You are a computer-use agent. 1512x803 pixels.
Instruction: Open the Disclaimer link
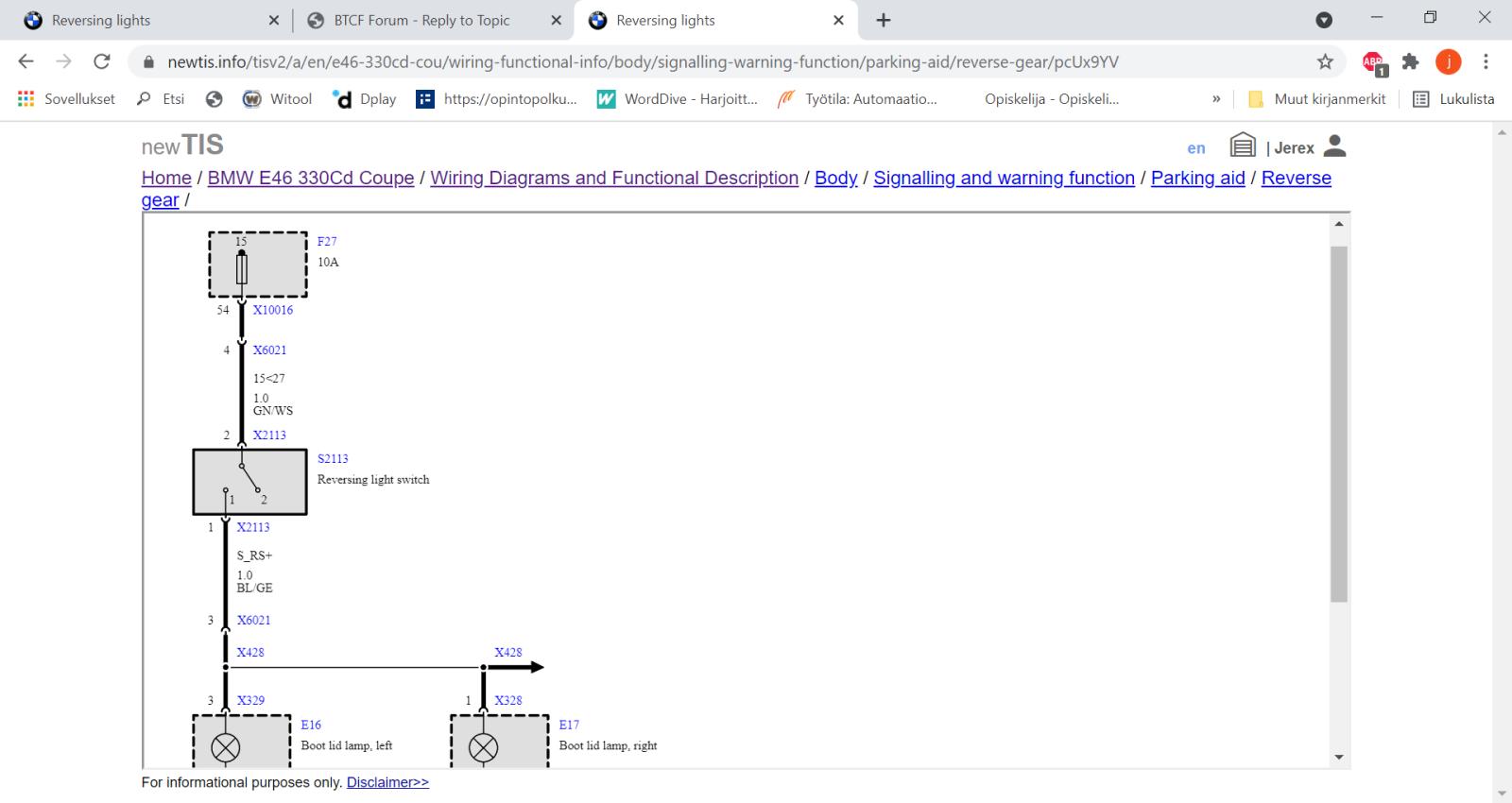click(x=387, y=782)
